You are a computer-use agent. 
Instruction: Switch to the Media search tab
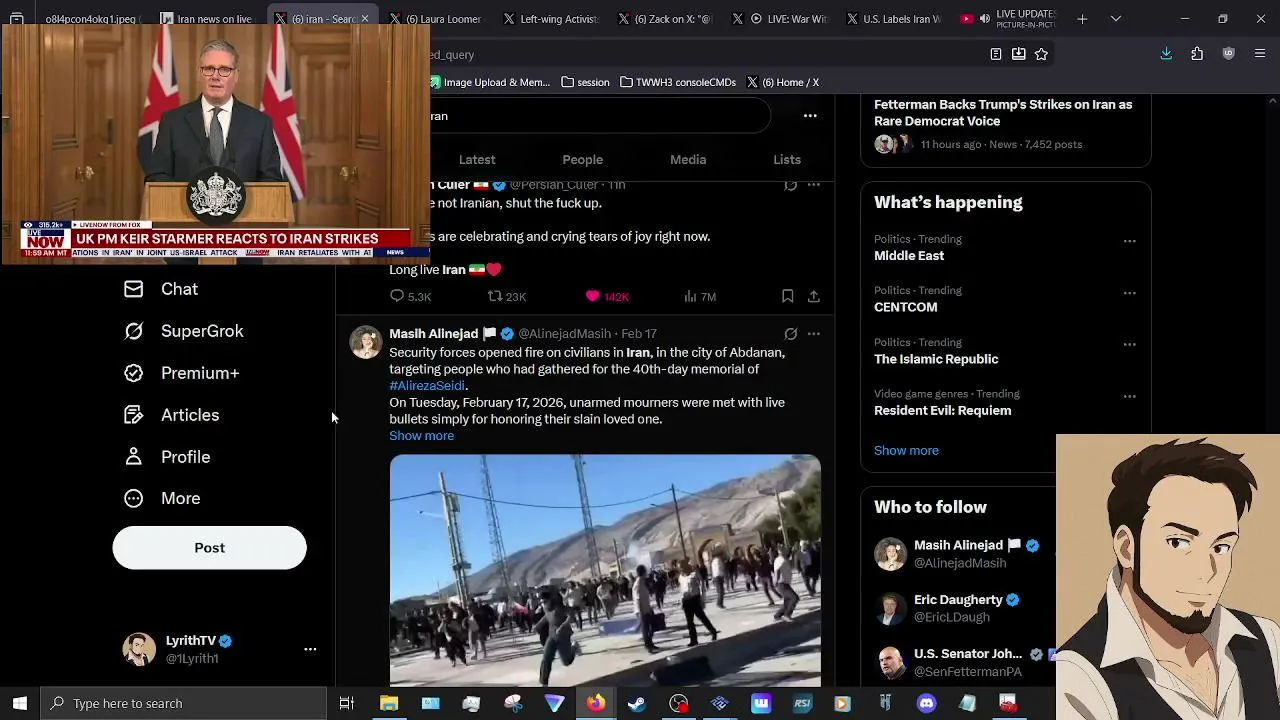click(x=688, y=160)
